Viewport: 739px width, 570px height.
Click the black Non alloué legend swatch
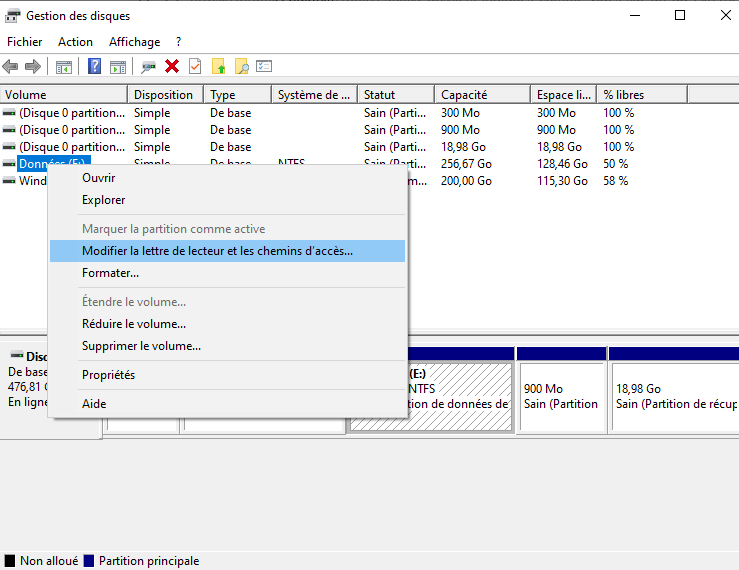click(10, 561)
